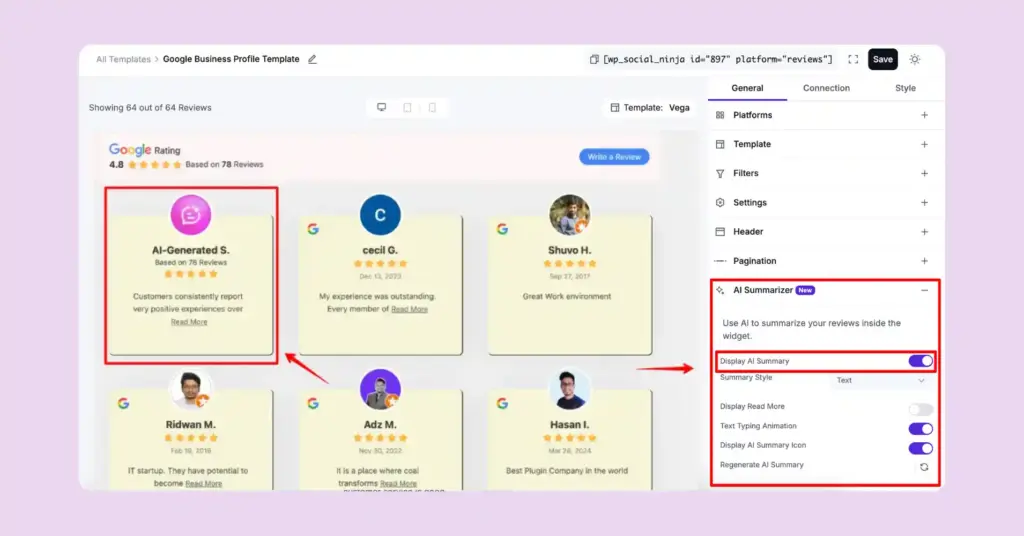Viewport: 1024px width, 536px height.
Task: Click Regenerate AI Summary refresh icon
Action: tap(924, 467)
